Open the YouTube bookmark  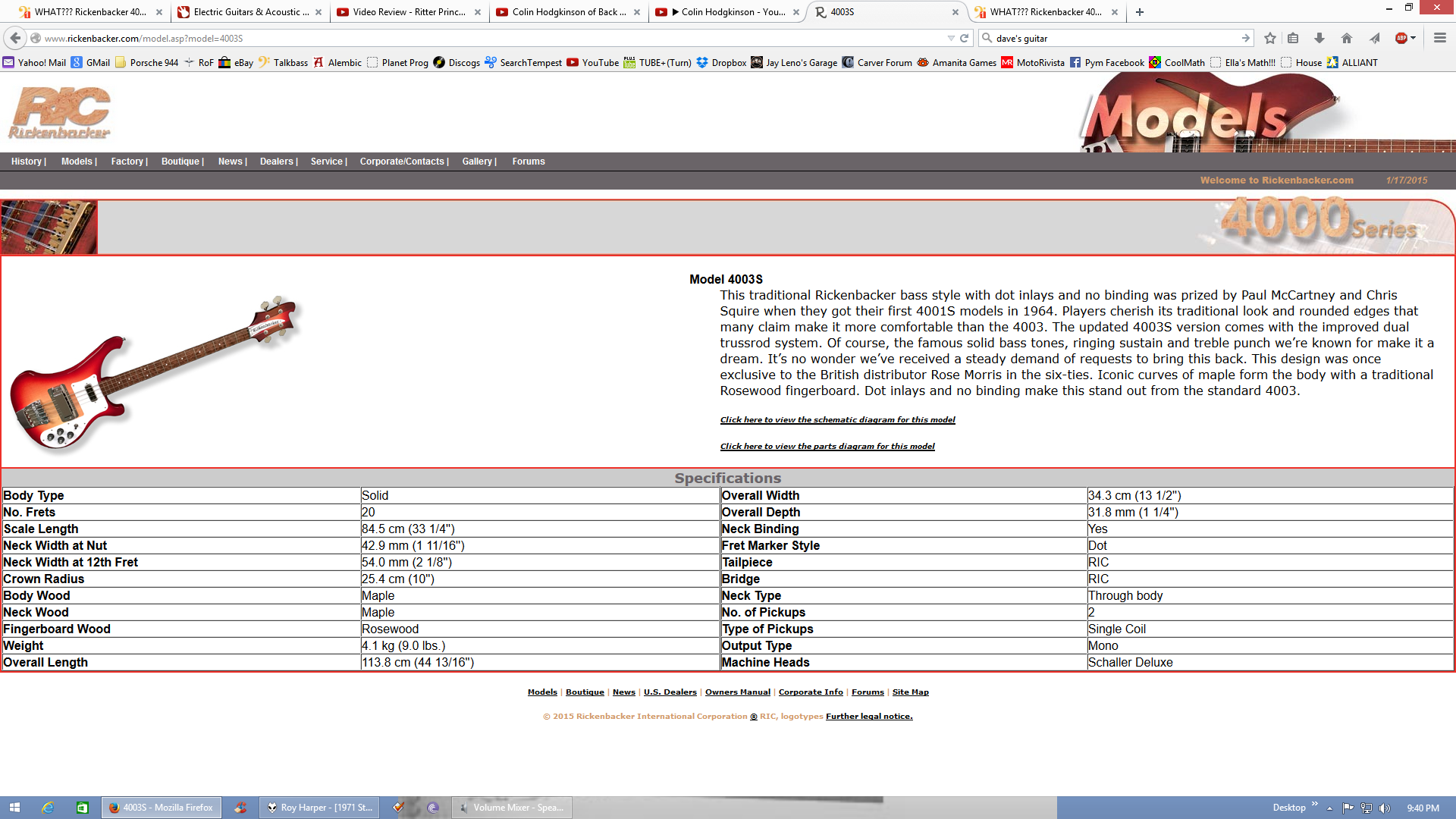tap(592, 63)
